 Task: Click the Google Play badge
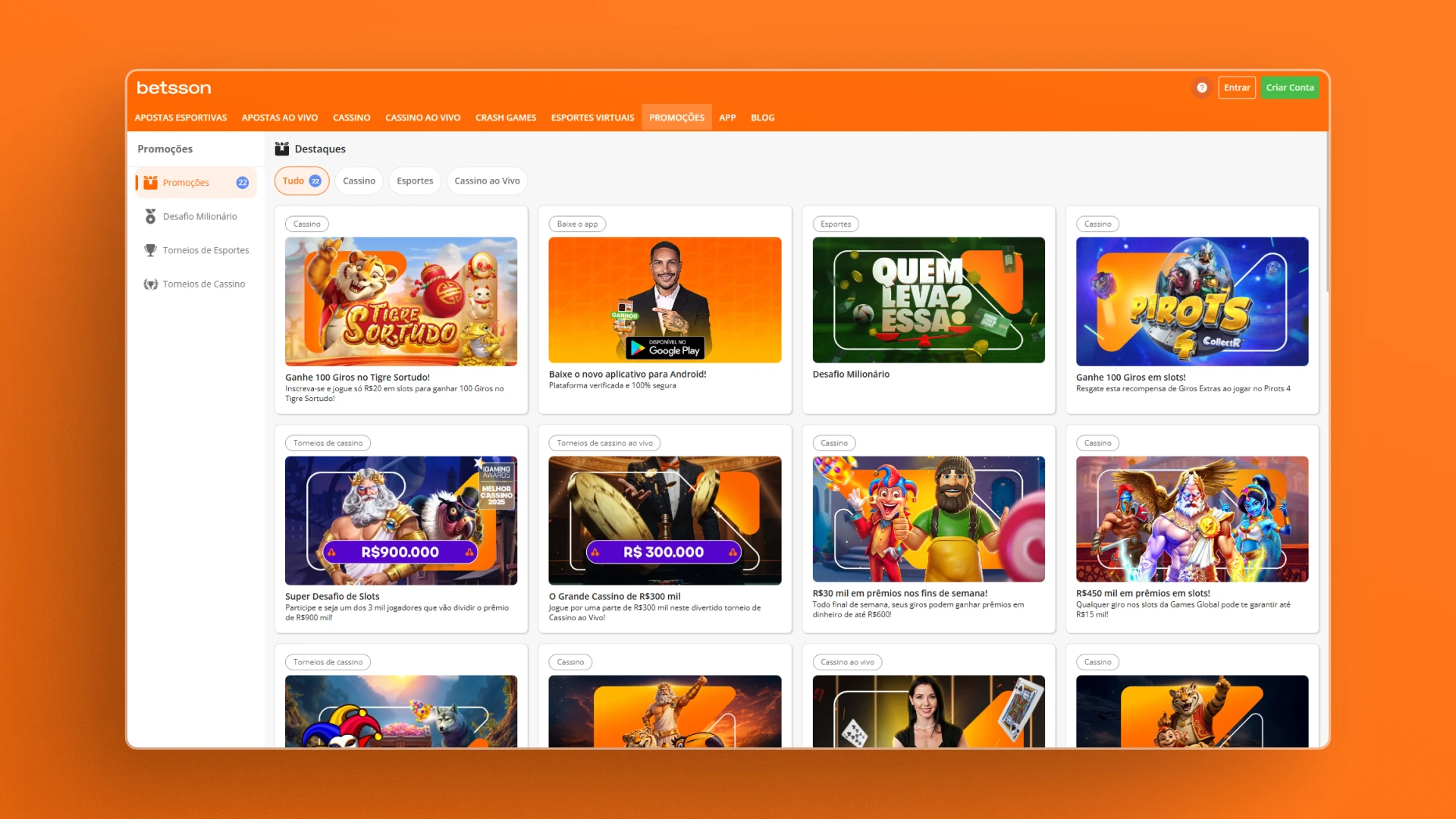[x=665, y=348]
